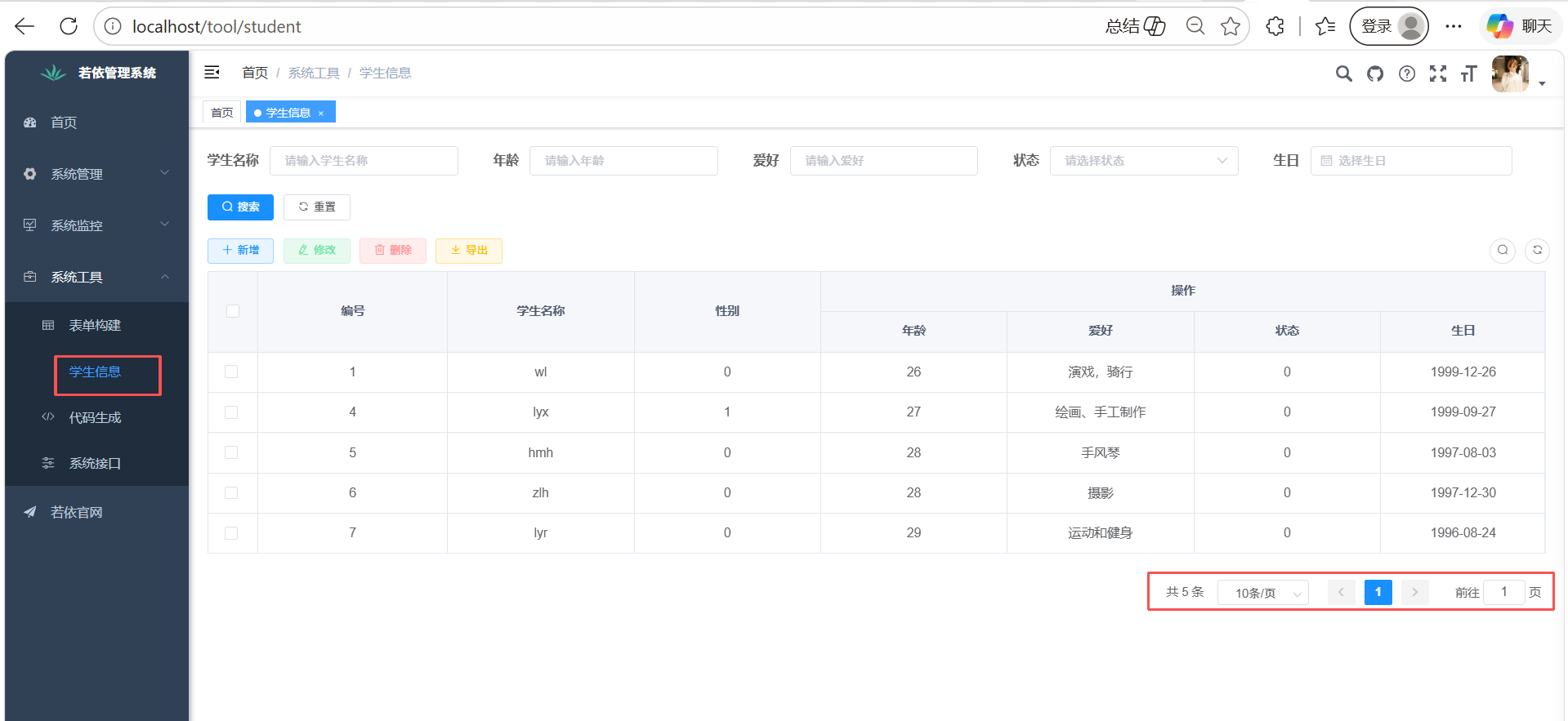Screen dimensions: 1568x721
Task: Click the user avatar picture
Action: [x=1510, y=73]
